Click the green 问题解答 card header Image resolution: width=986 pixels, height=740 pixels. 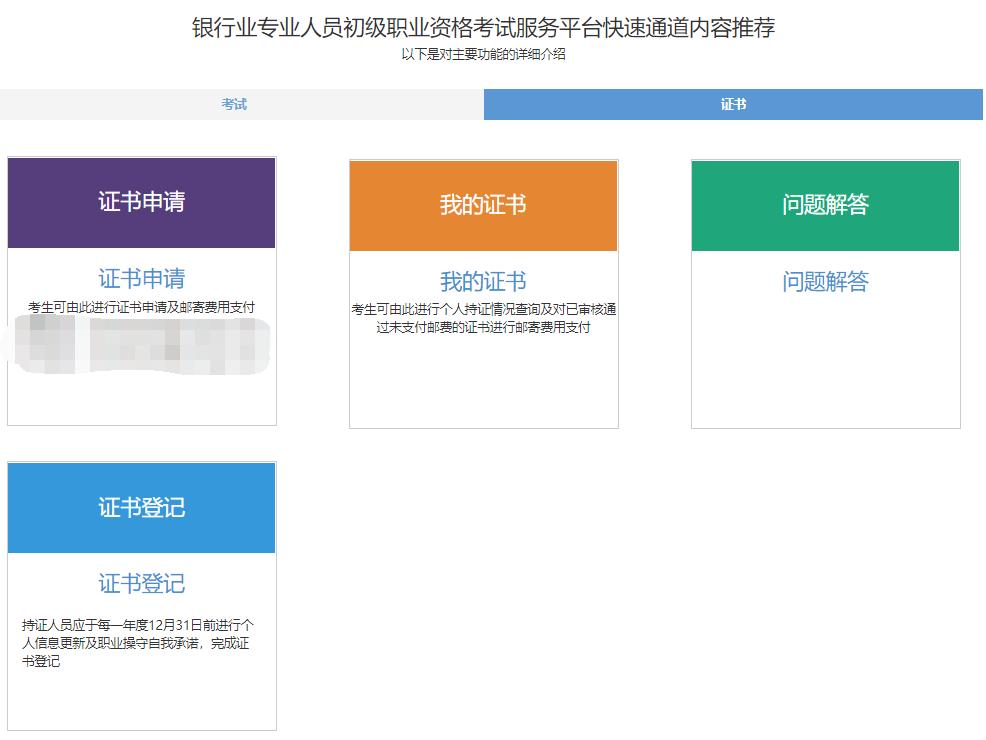(825, 204)
